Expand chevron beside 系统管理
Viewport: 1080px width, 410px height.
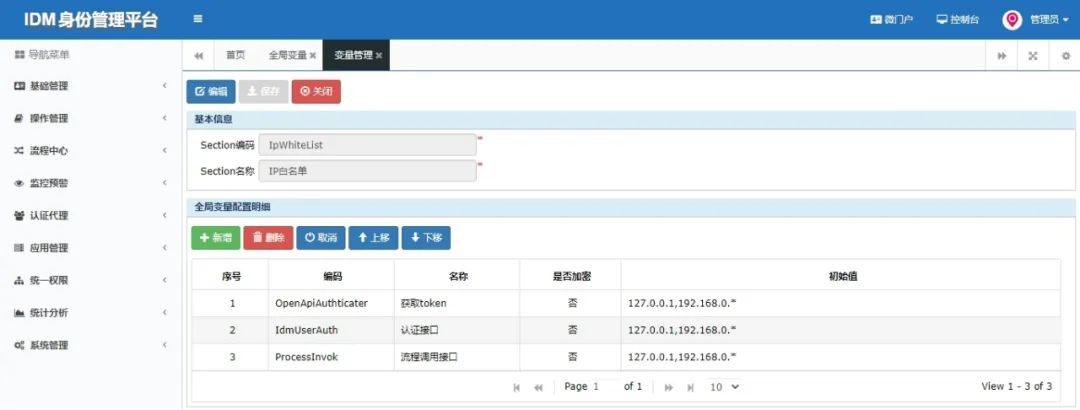pos(165,345)
